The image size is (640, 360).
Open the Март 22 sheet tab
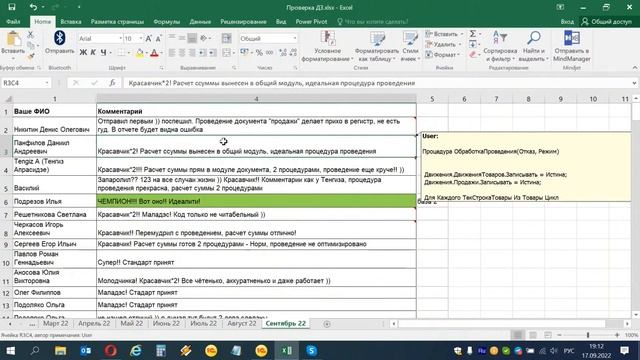(x=56, y=323)
